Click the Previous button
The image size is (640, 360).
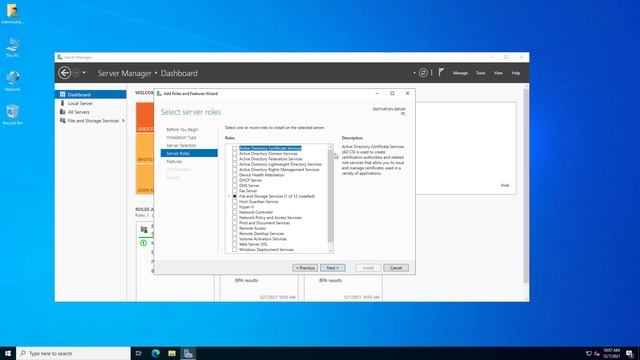click(305, 268)
